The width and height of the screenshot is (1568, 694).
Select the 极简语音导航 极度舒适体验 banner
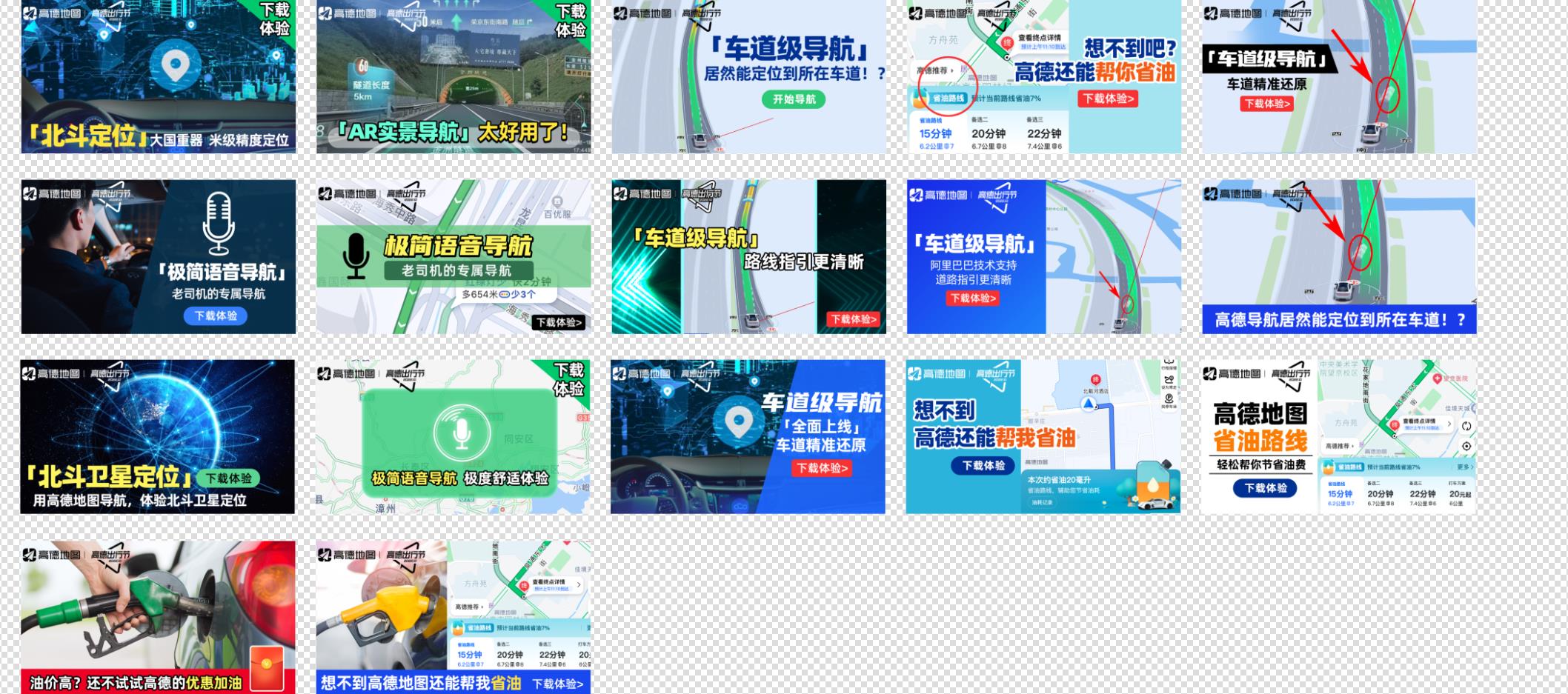(454, 437)
